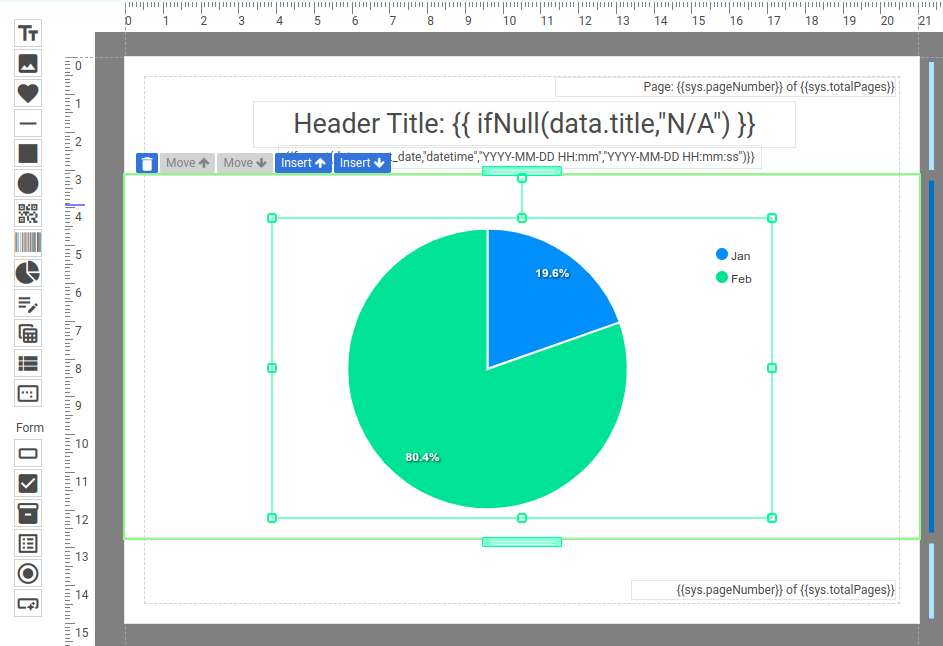943x646 pixels.
Task: Select the Circle shape tool
Action: 28,183
